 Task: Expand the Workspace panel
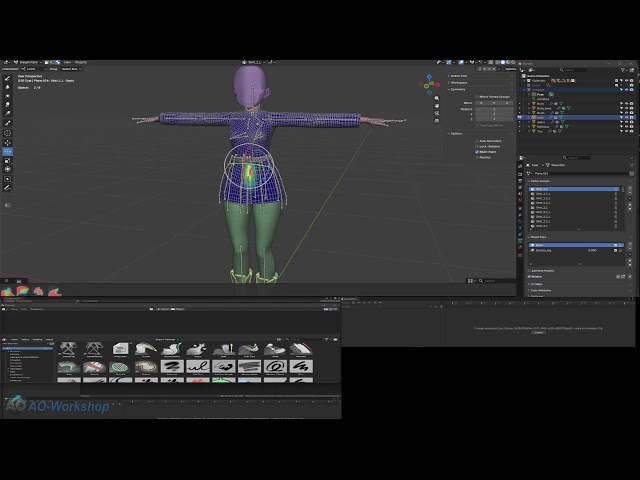click(459, 82)
